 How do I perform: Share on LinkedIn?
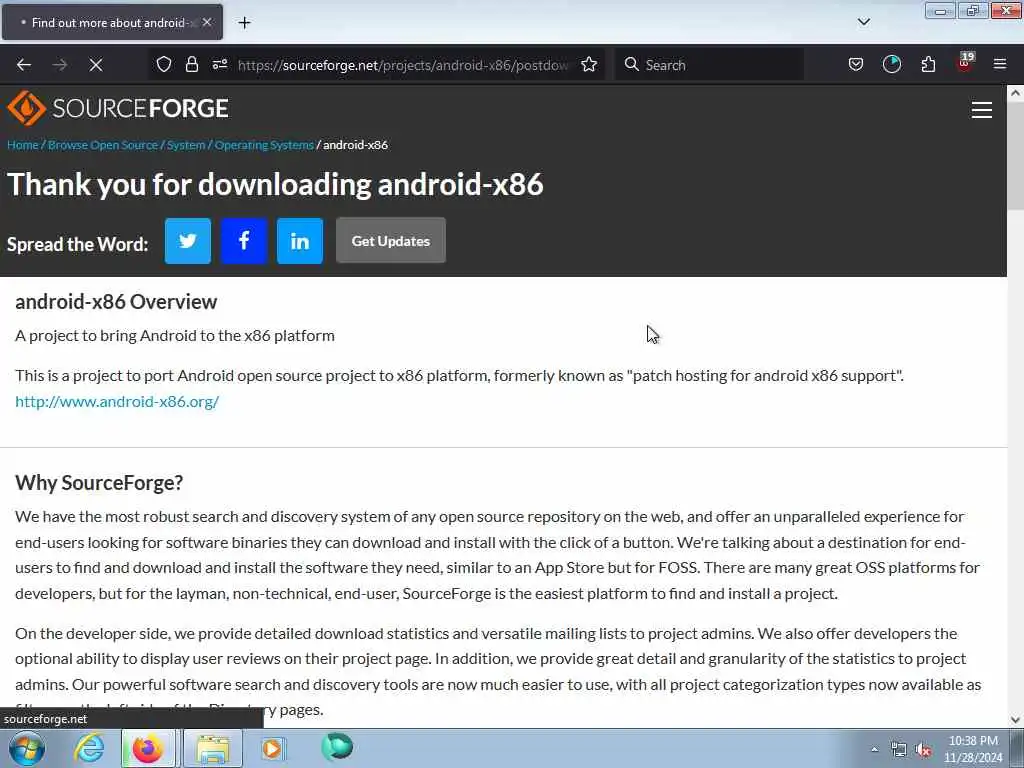pos(300,241)
